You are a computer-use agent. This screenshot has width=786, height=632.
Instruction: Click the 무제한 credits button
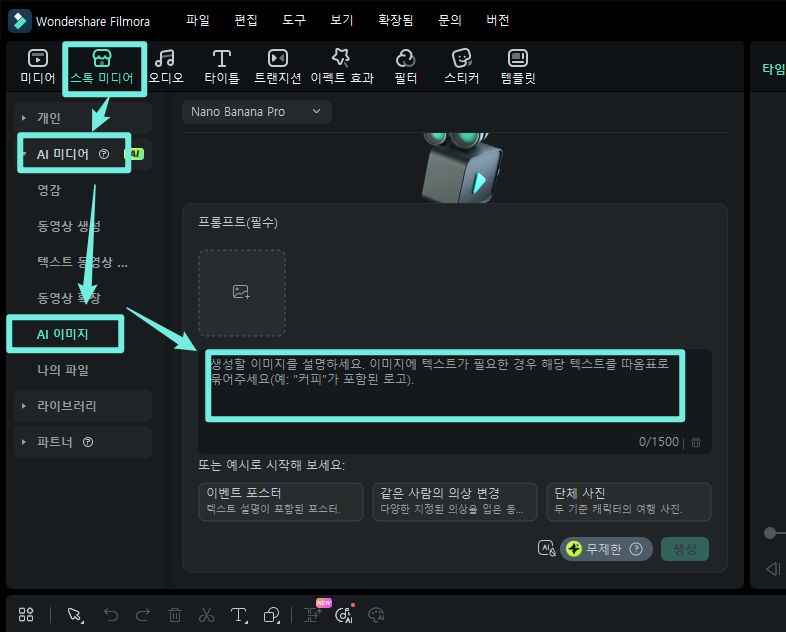coord(606,549)
